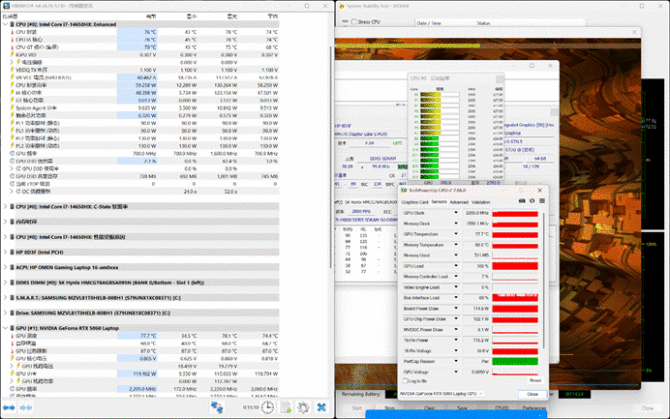This screenshot has height=419, width=670.
Task: Click the Reset button in GPU-Z
Action: (x=535, y=380)
